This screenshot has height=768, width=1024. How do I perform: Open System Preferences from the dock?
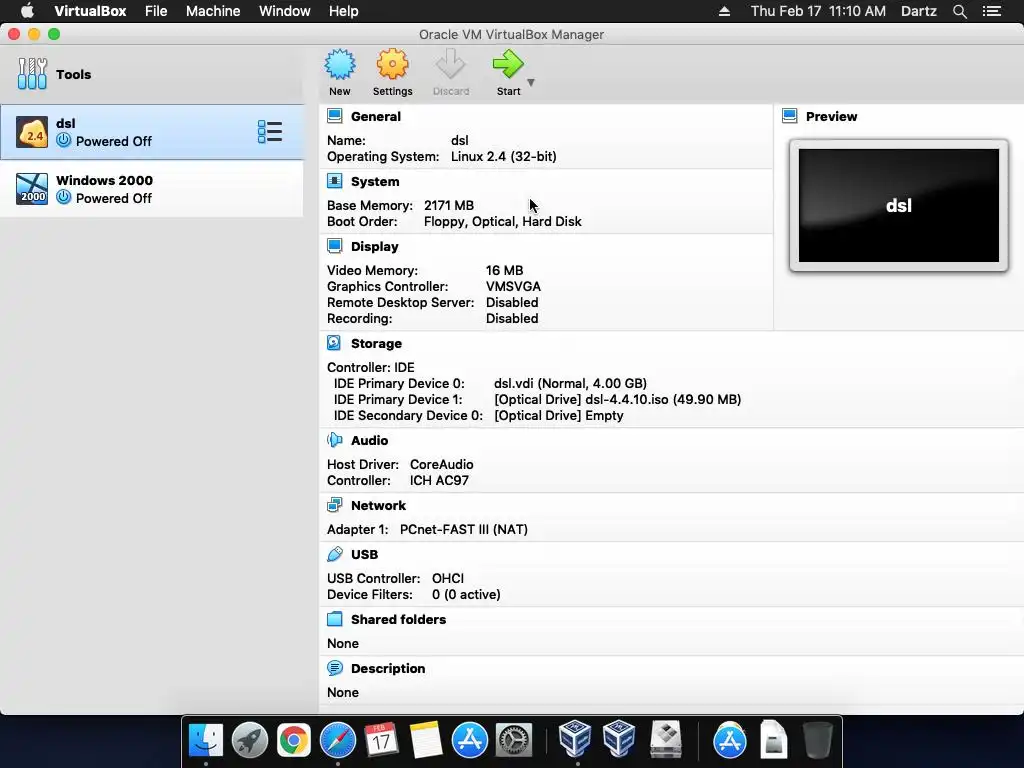(x=514, y=740)
